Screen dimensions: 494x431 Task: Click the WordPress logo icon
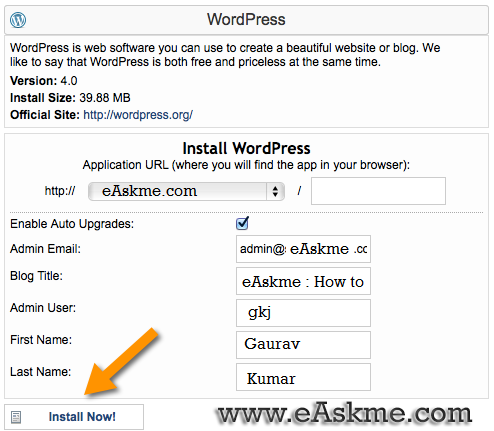point(18,20)
